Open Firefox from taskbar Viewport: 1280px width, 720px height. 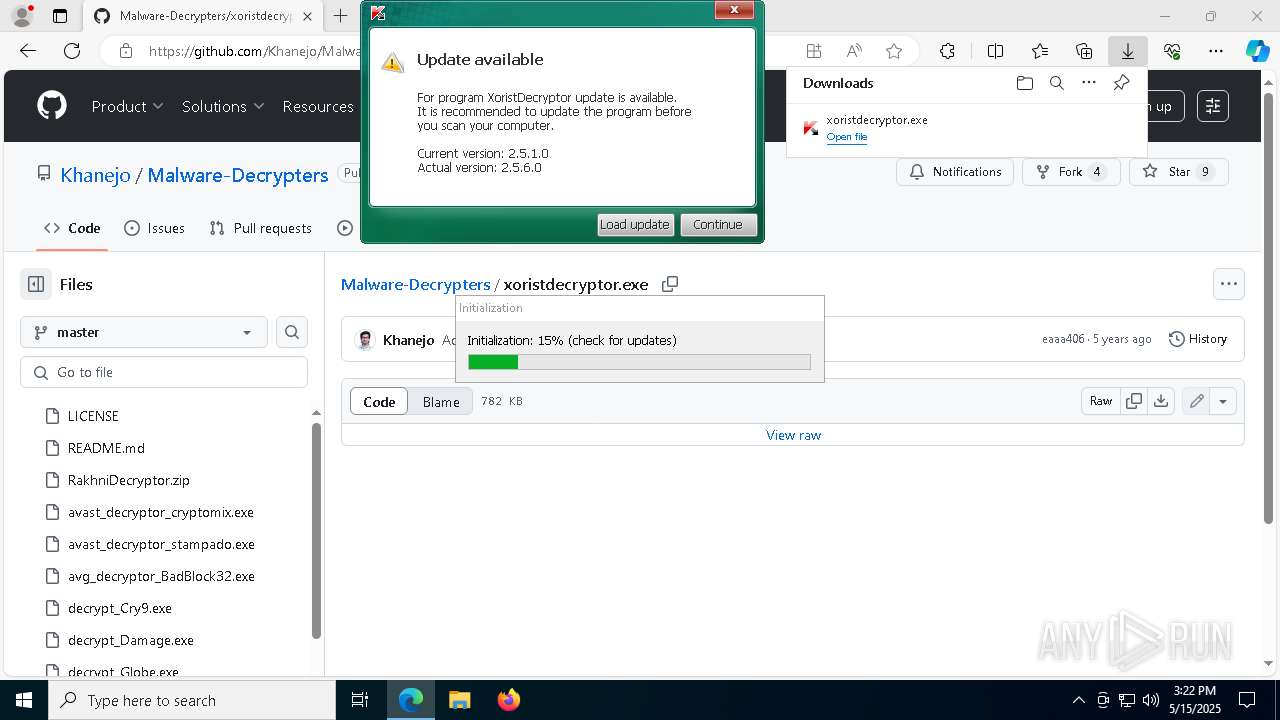[508, 700]
